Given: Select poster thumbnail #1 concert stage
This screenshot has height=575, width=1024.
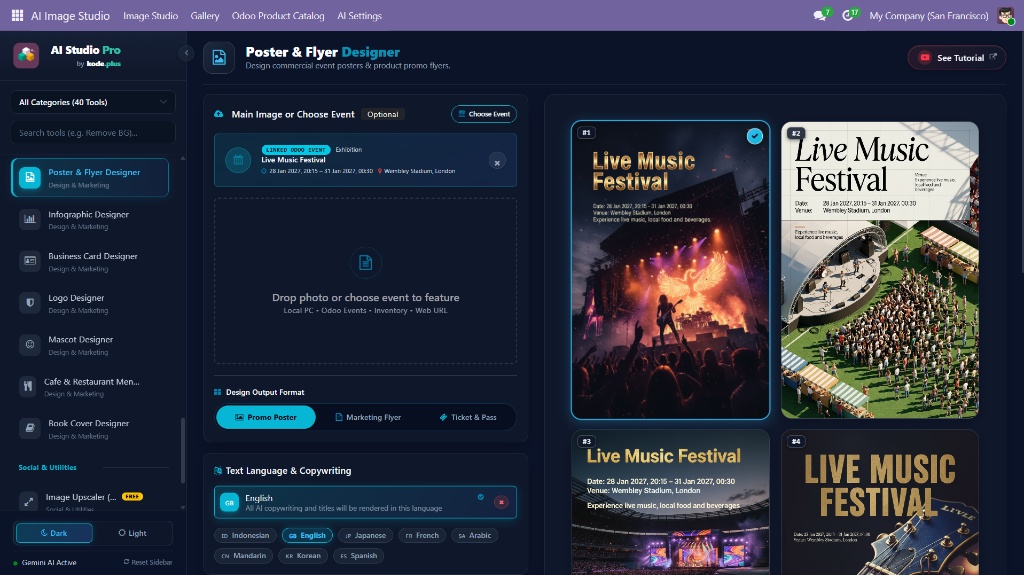Looking at the screenshot, I should point(670,270).
